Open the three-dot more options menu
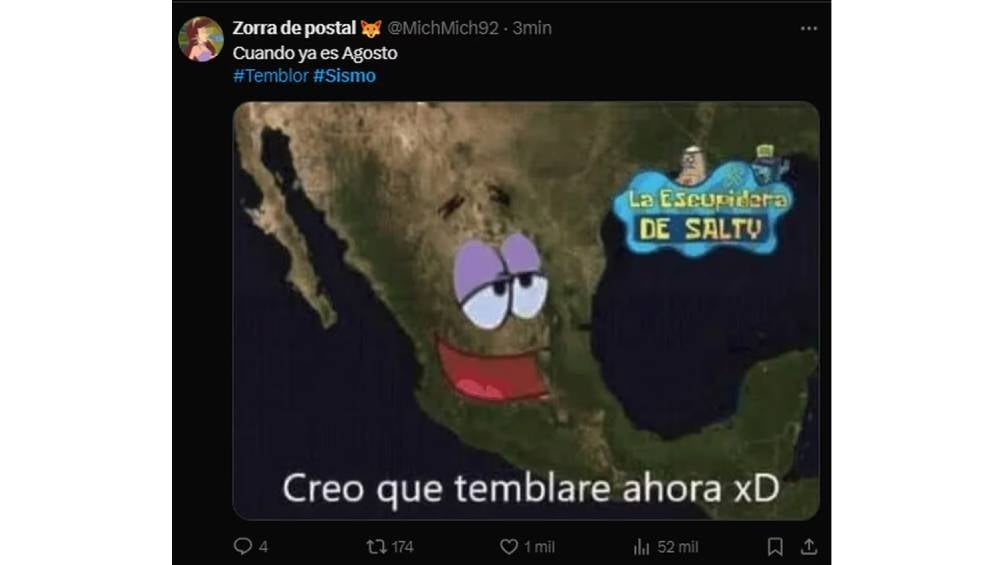Viewport: 1004px width, 565px height. pos(809,28)
